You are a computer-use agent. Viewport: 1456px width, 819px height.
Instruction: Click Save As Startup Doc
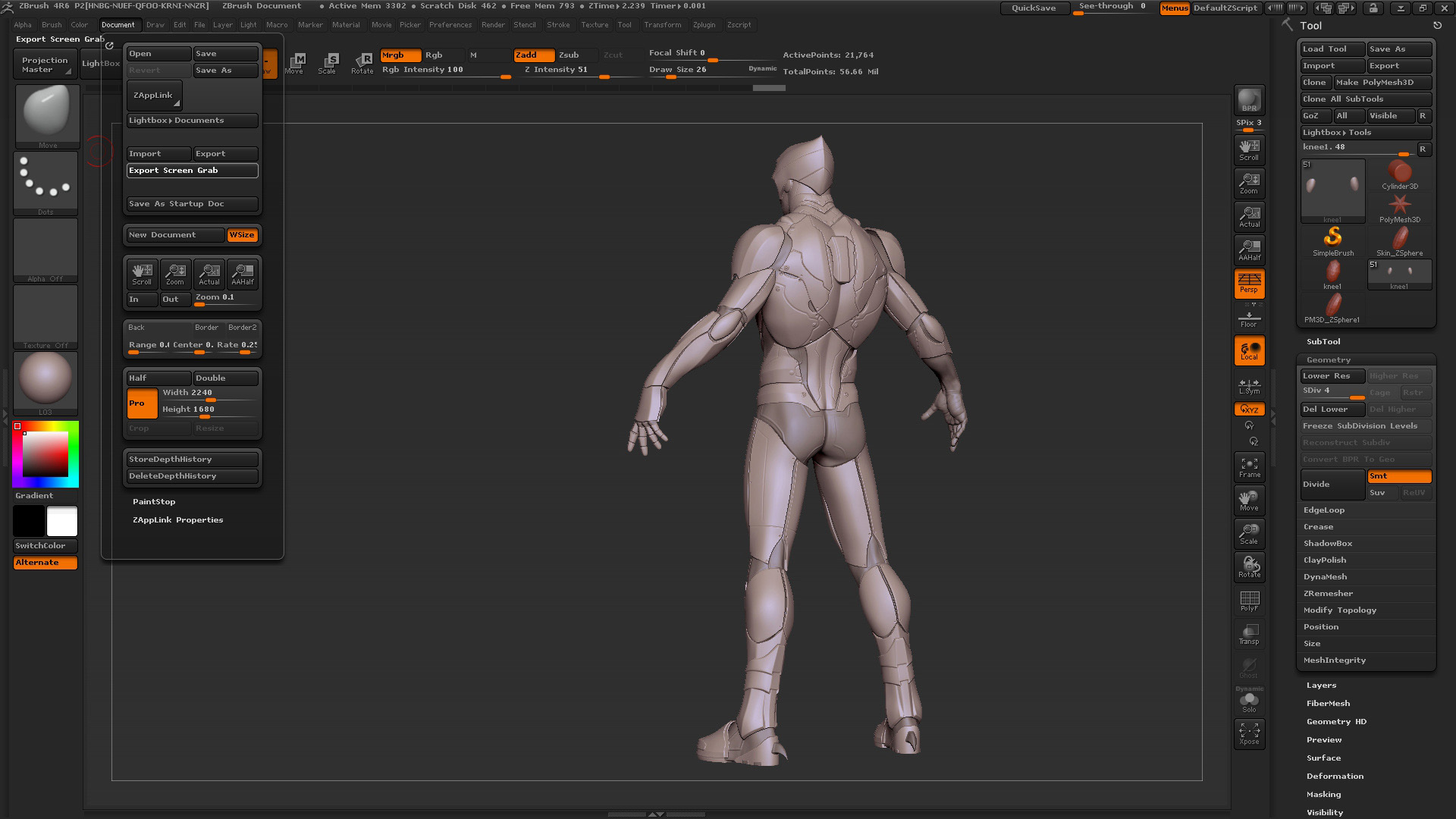point(192,204)
